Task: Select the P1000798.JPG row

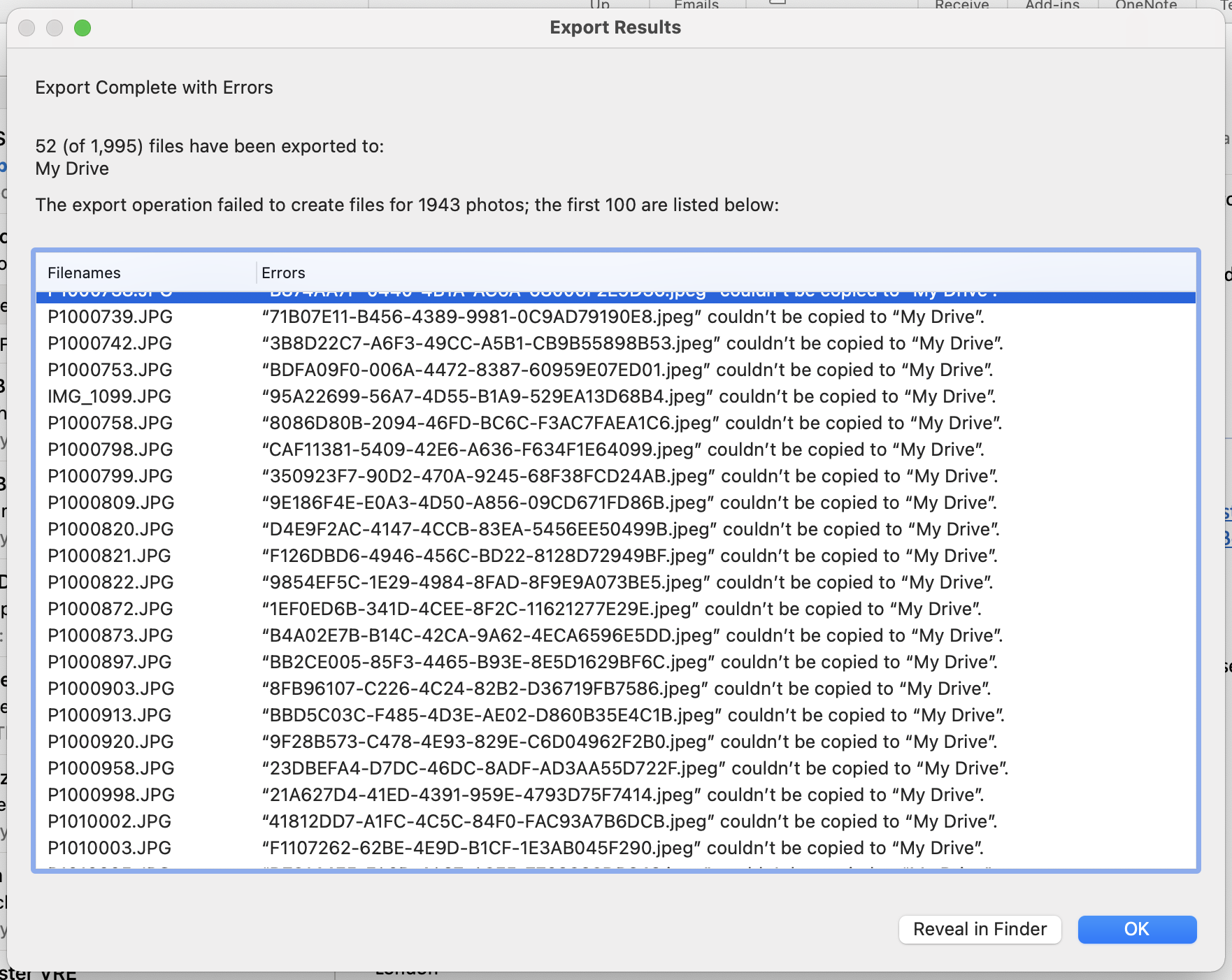Action: 616,449
